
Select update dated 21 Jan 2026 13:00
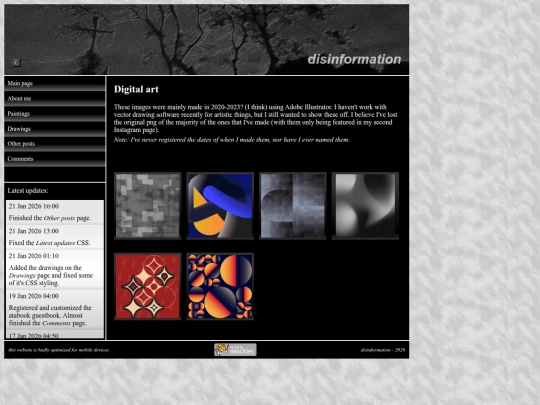click(34, 231)
